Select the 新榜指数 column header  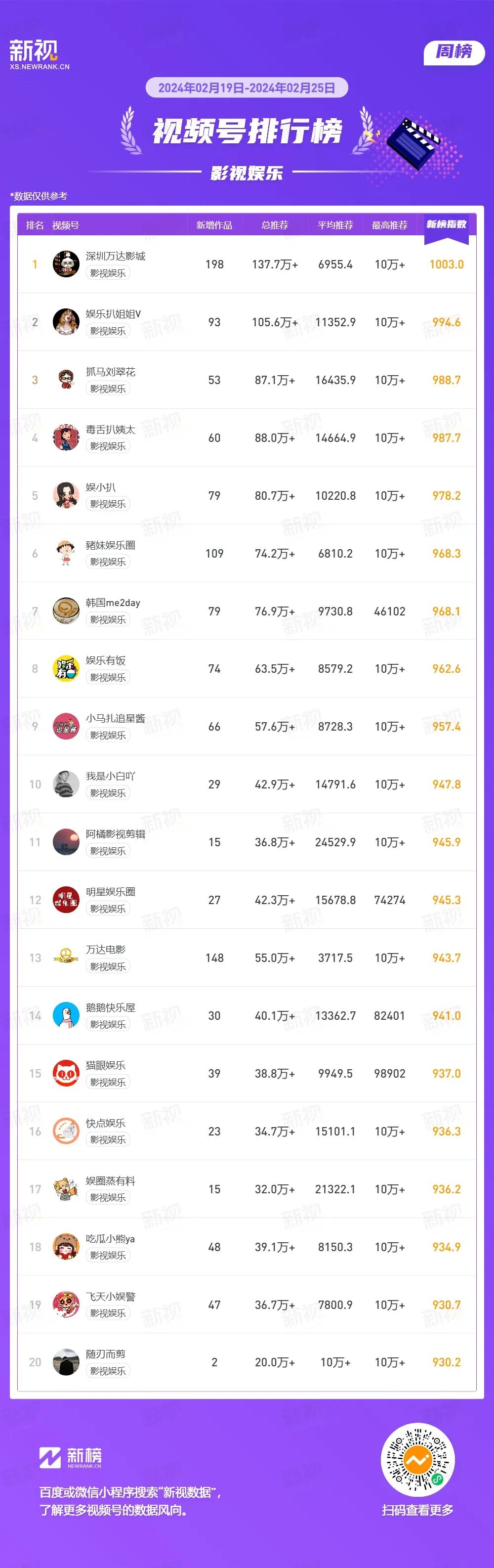447,224
